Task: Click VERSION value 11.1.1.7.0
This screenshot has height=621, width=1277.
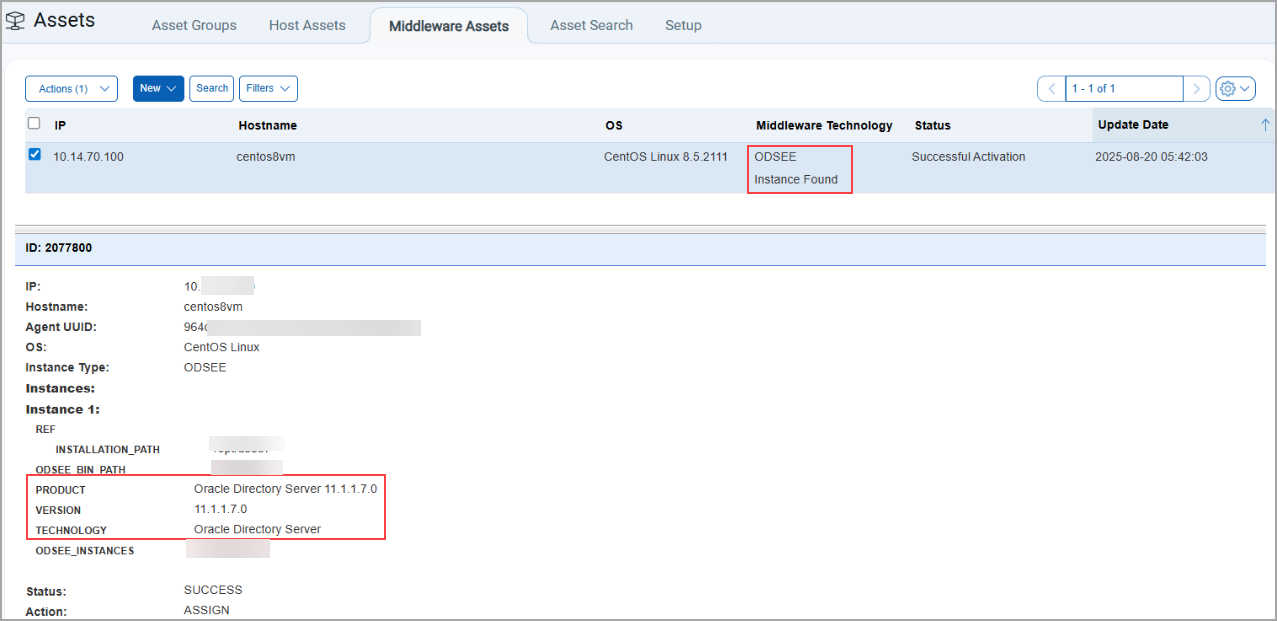Action: [220, 509]
